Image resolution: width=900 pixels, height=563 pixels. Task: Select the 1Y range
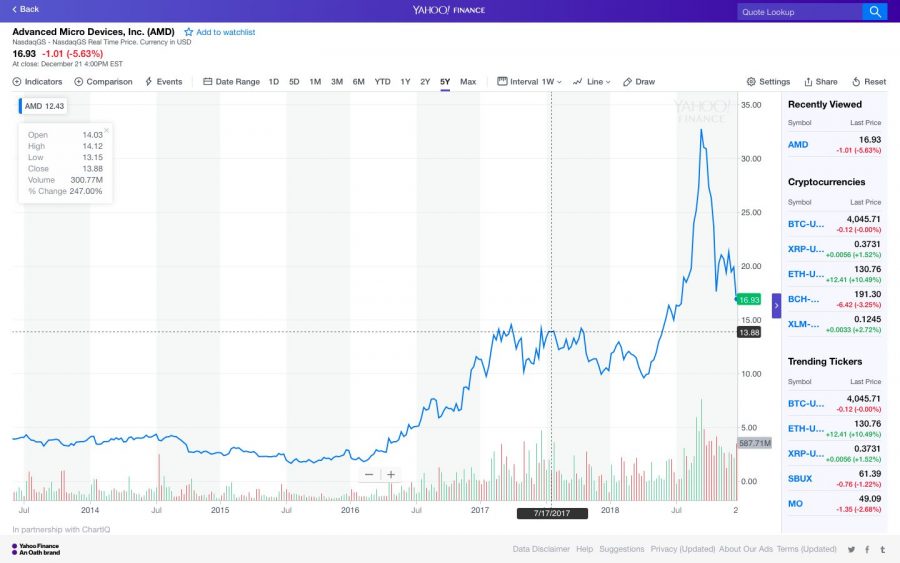tap(405, 81)
